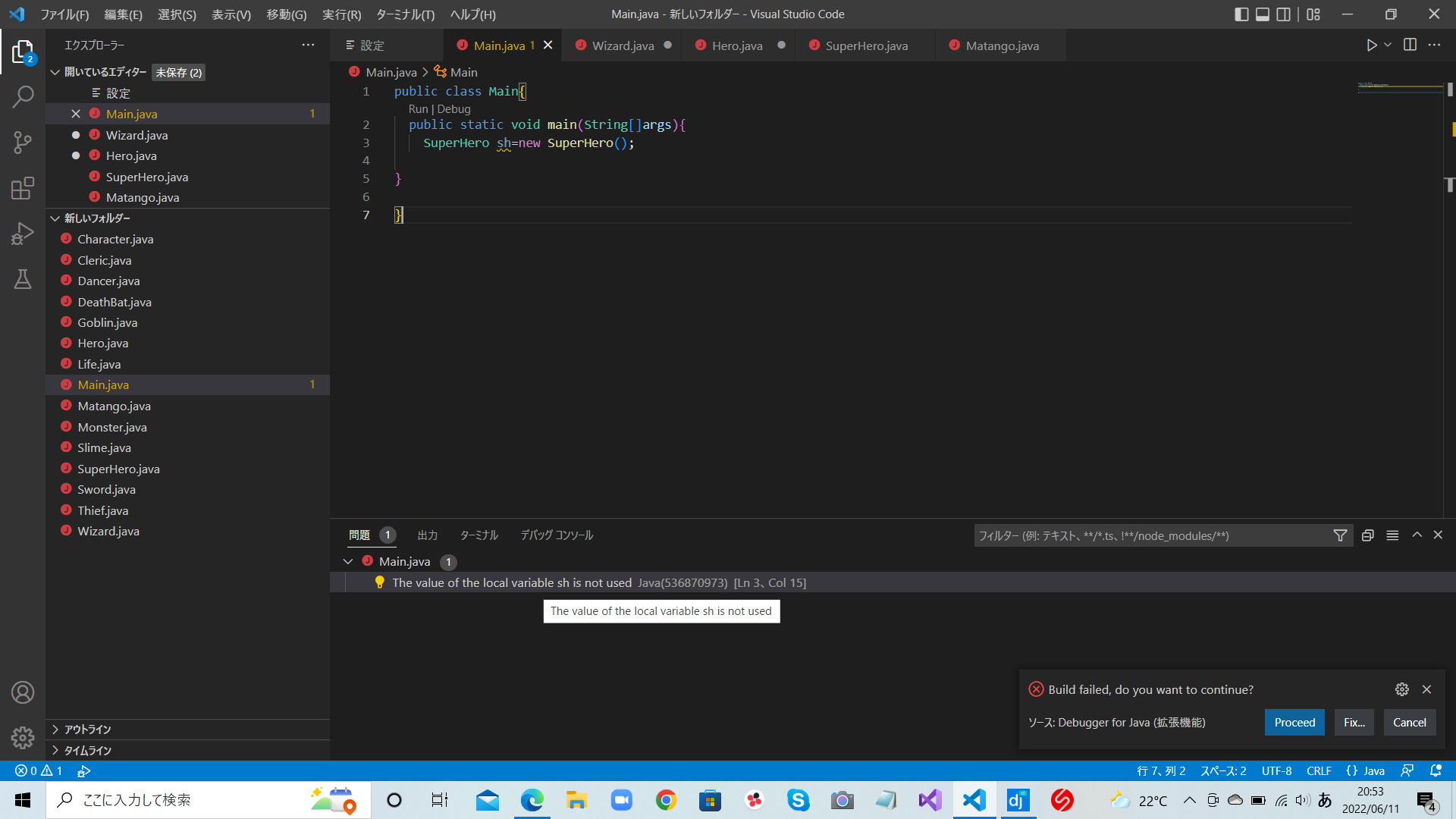The image size is (1456, 819).
Task: Split the editor to the right
Action: click(1410, 45)
